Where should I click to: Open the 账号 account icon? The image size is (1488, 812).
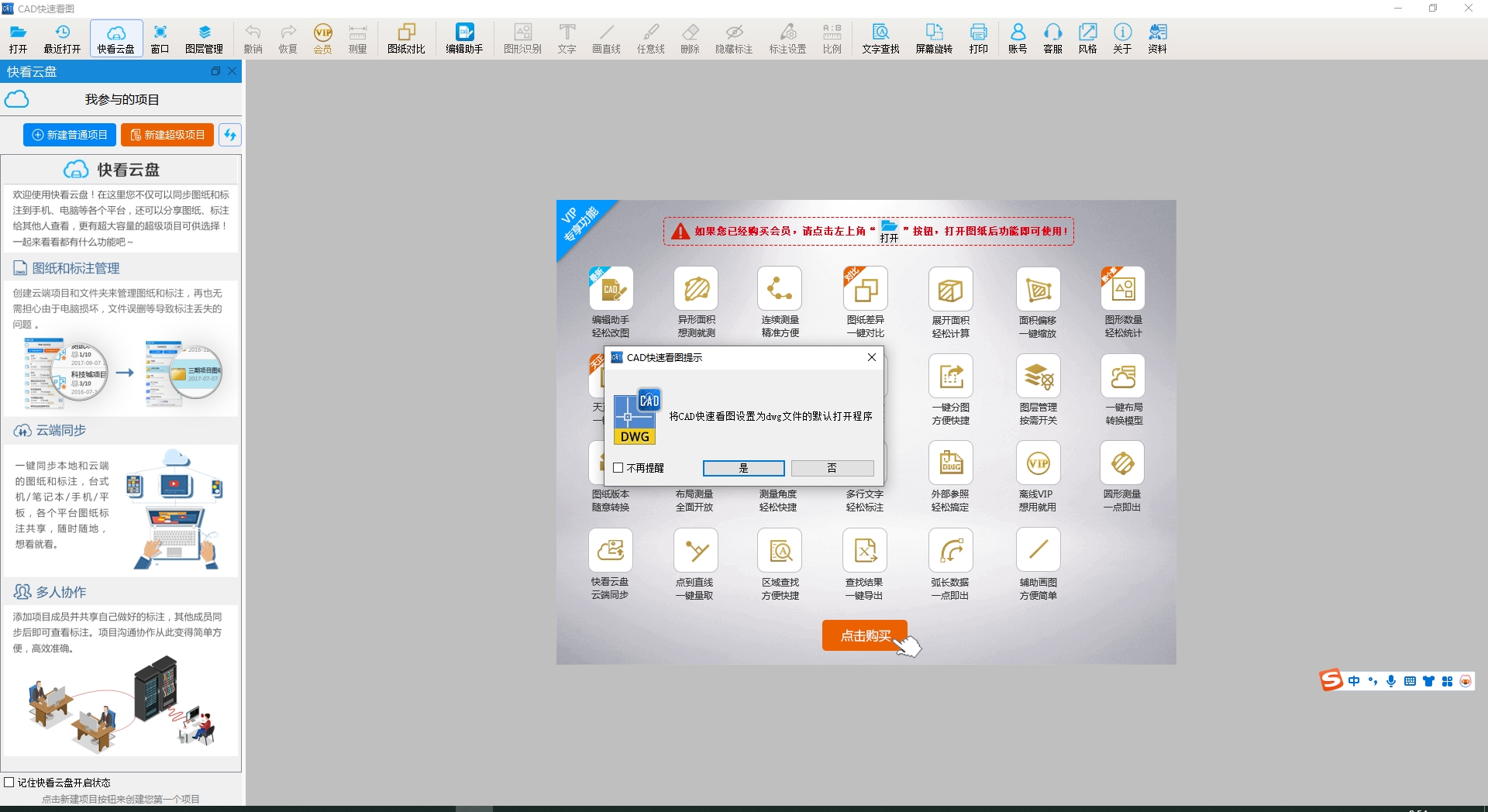point(1018,38)
